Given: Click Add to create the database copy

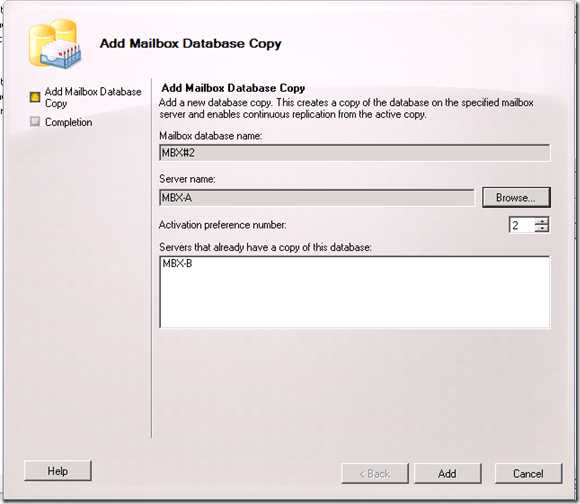Looking at the screenshot, I should [448, 473].
